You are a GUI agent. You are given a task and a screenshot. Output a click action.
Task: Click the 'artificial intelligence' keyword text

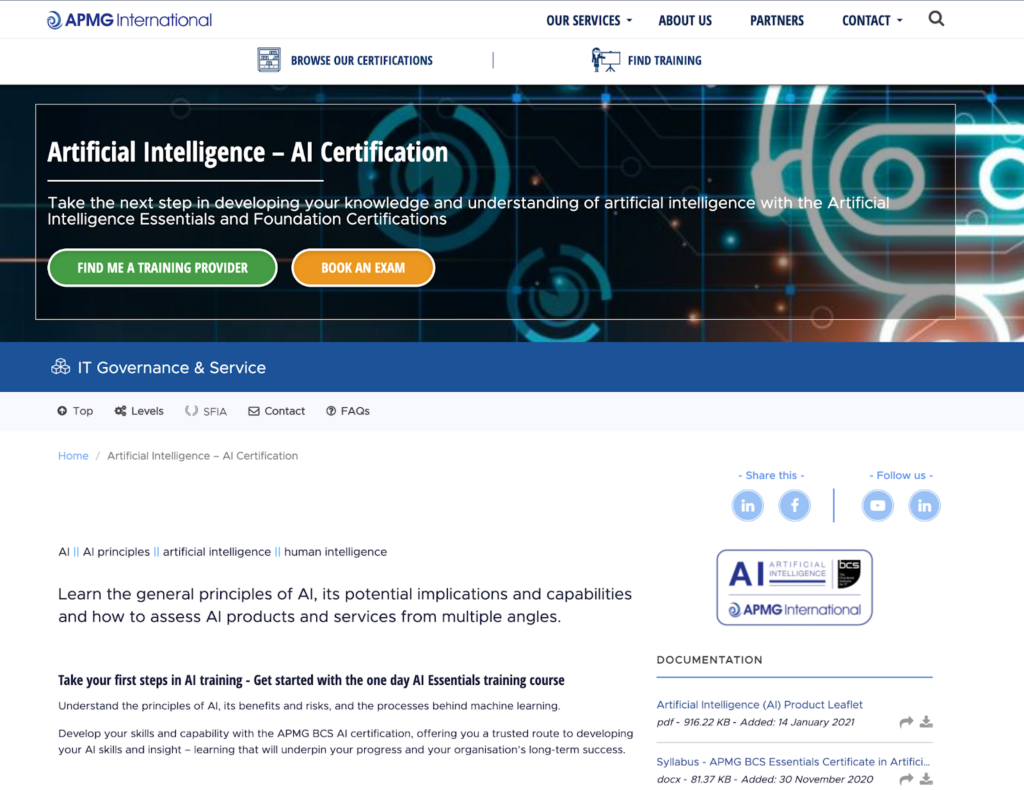[x=217, y=552]
